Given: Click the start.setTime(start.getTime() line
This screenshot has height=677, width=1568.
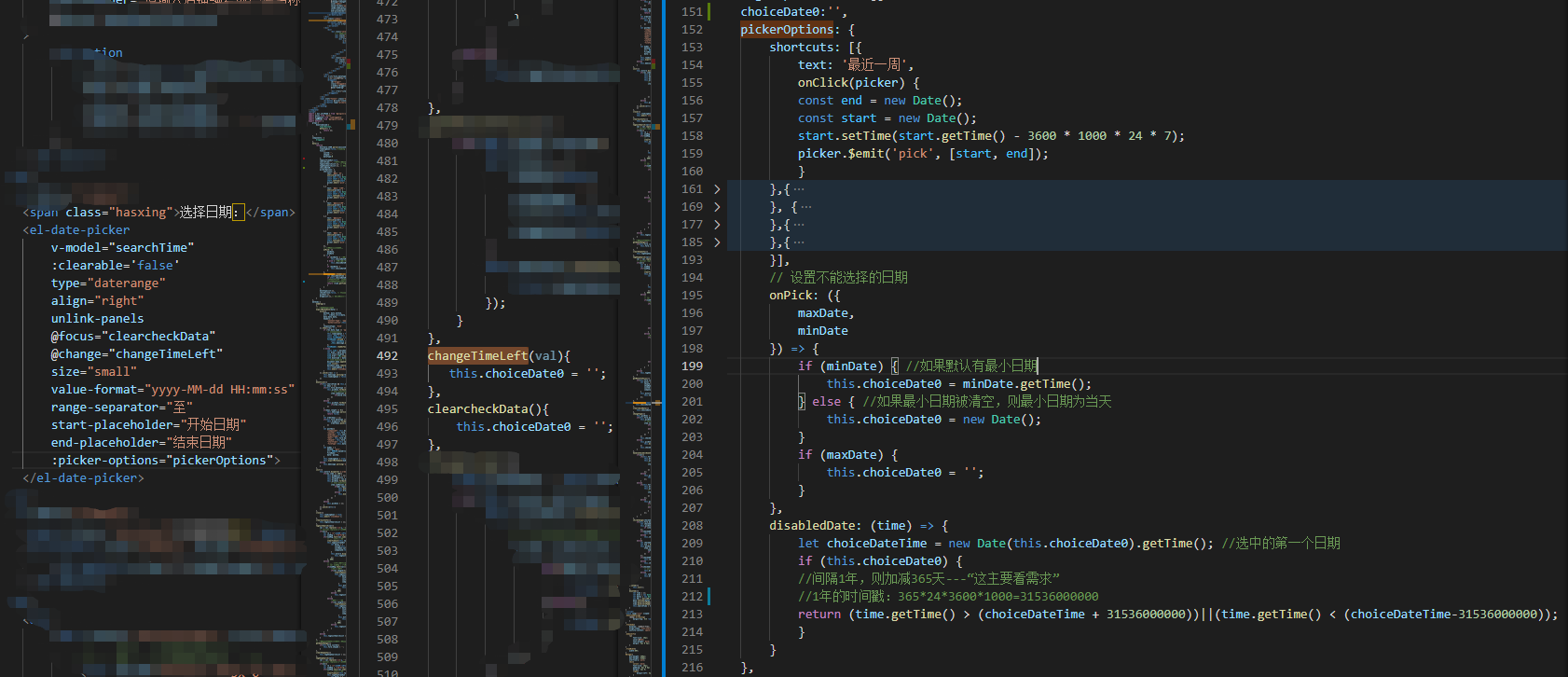Looking at the screenshot, I should [x=991, y=136].
